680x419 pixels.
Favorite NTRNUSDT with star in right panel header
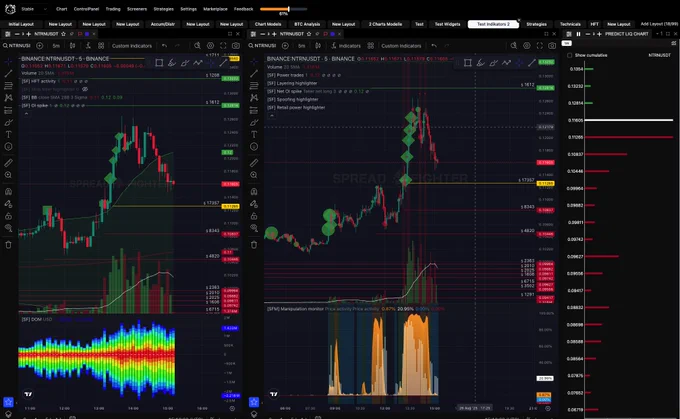coord(309,34)
